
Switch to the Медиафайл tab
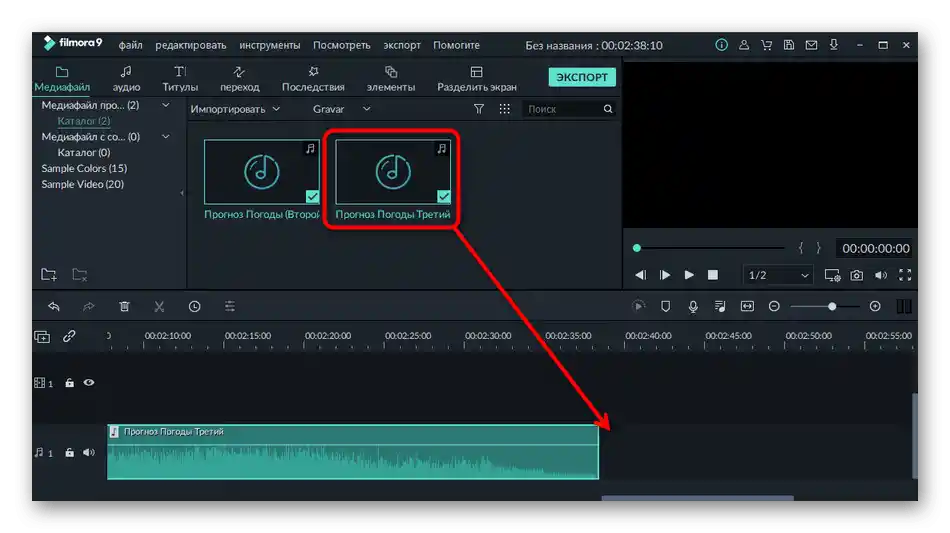62,79
